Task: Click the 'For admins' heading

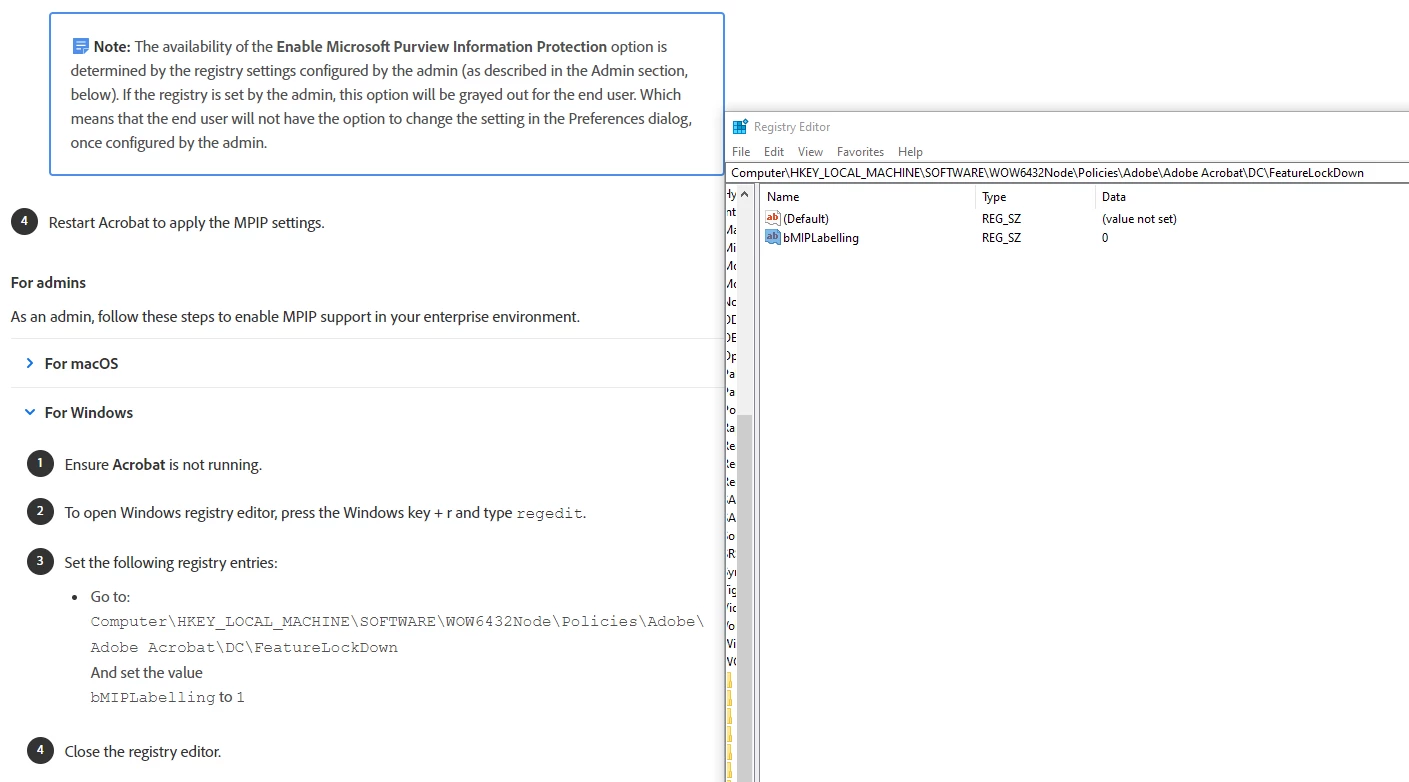Action: tap(48, 283)
